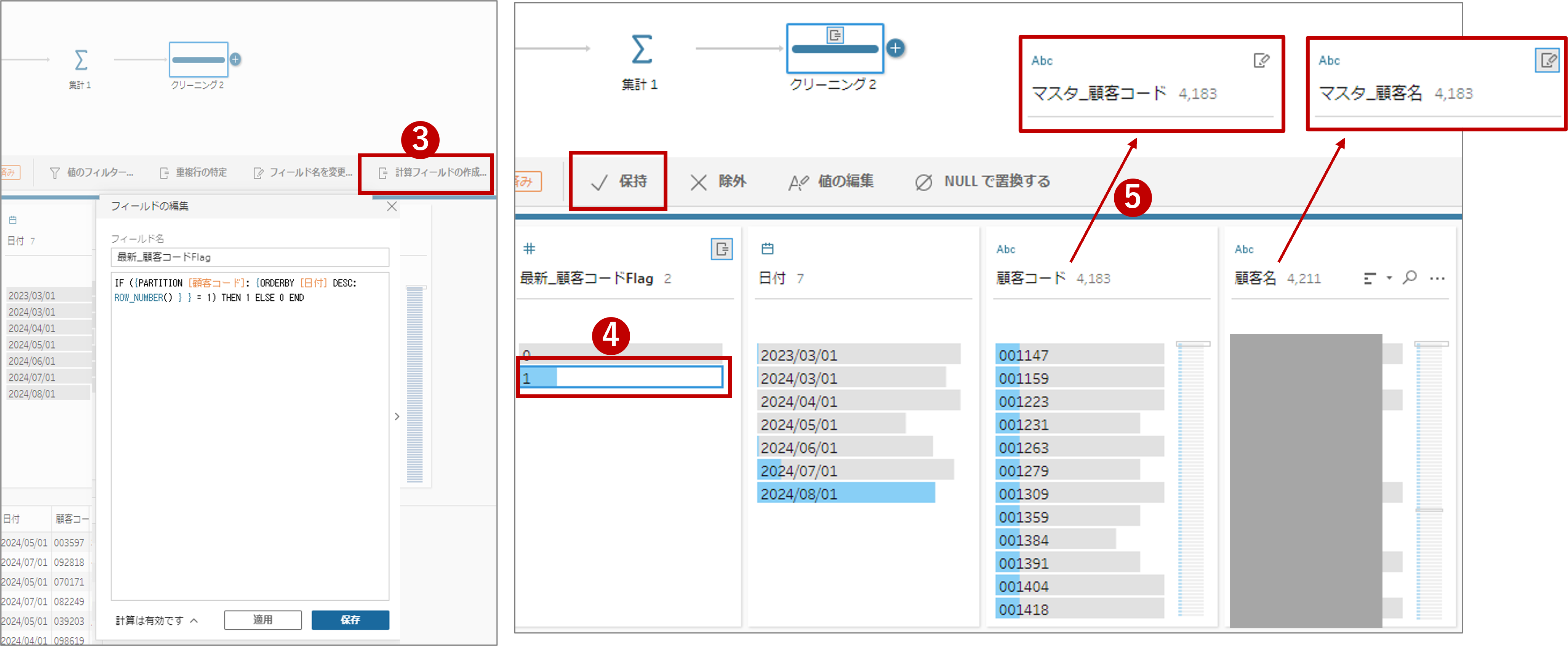This screenshot has width=1568, height=646.
Task: Select 顧客コード value 001418
Action: [x=1080, y=609]
